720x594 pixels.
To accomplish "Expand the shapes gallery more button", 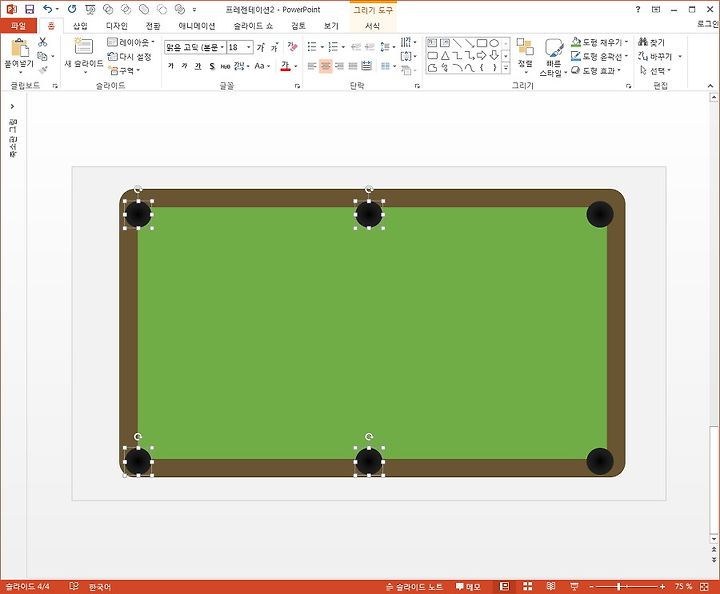I will [x=506, y=68].
